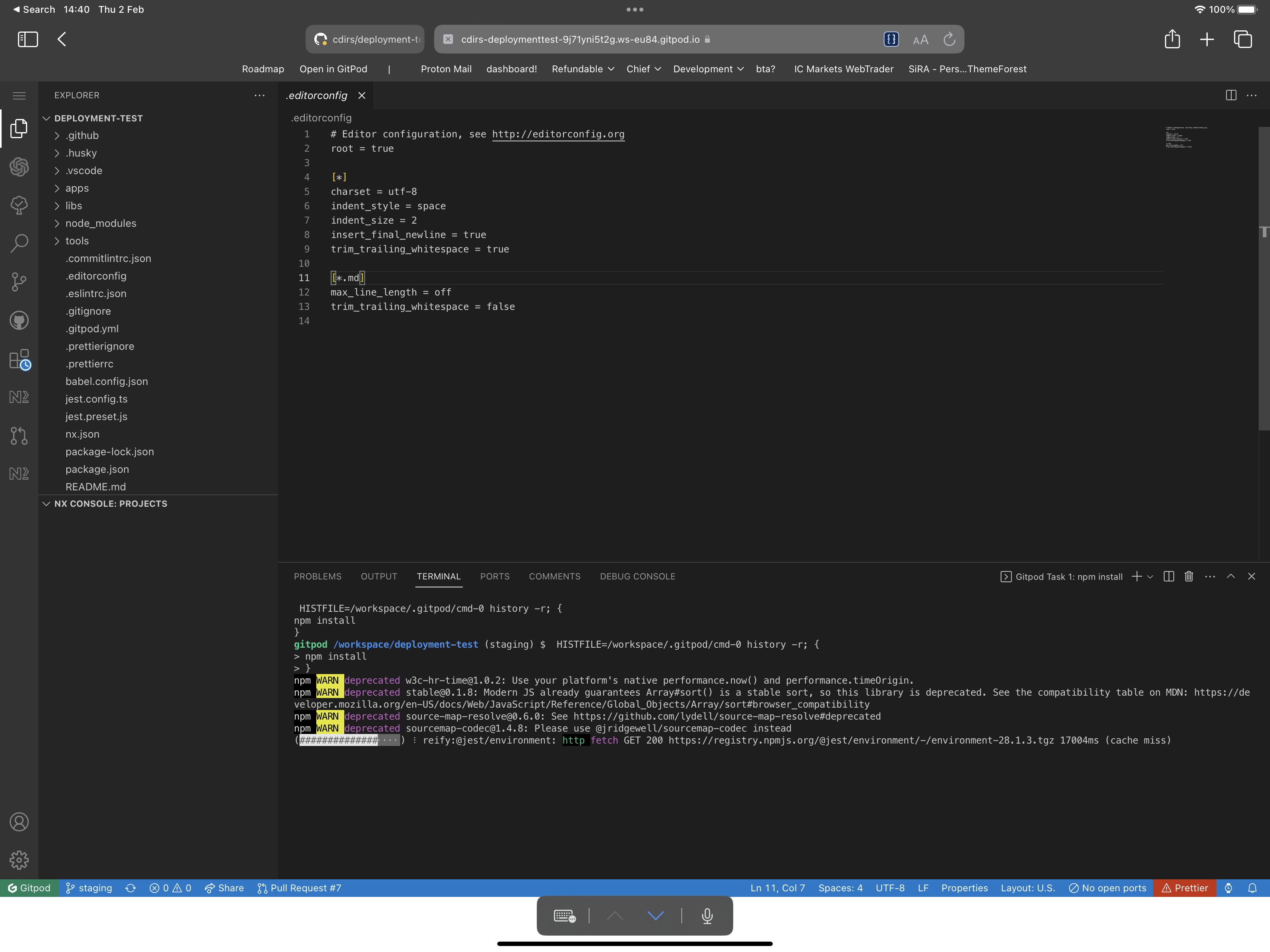This screenshot has height=952, width=1270.
Task: Select the PORTS tab
Action: pos(494,577)
